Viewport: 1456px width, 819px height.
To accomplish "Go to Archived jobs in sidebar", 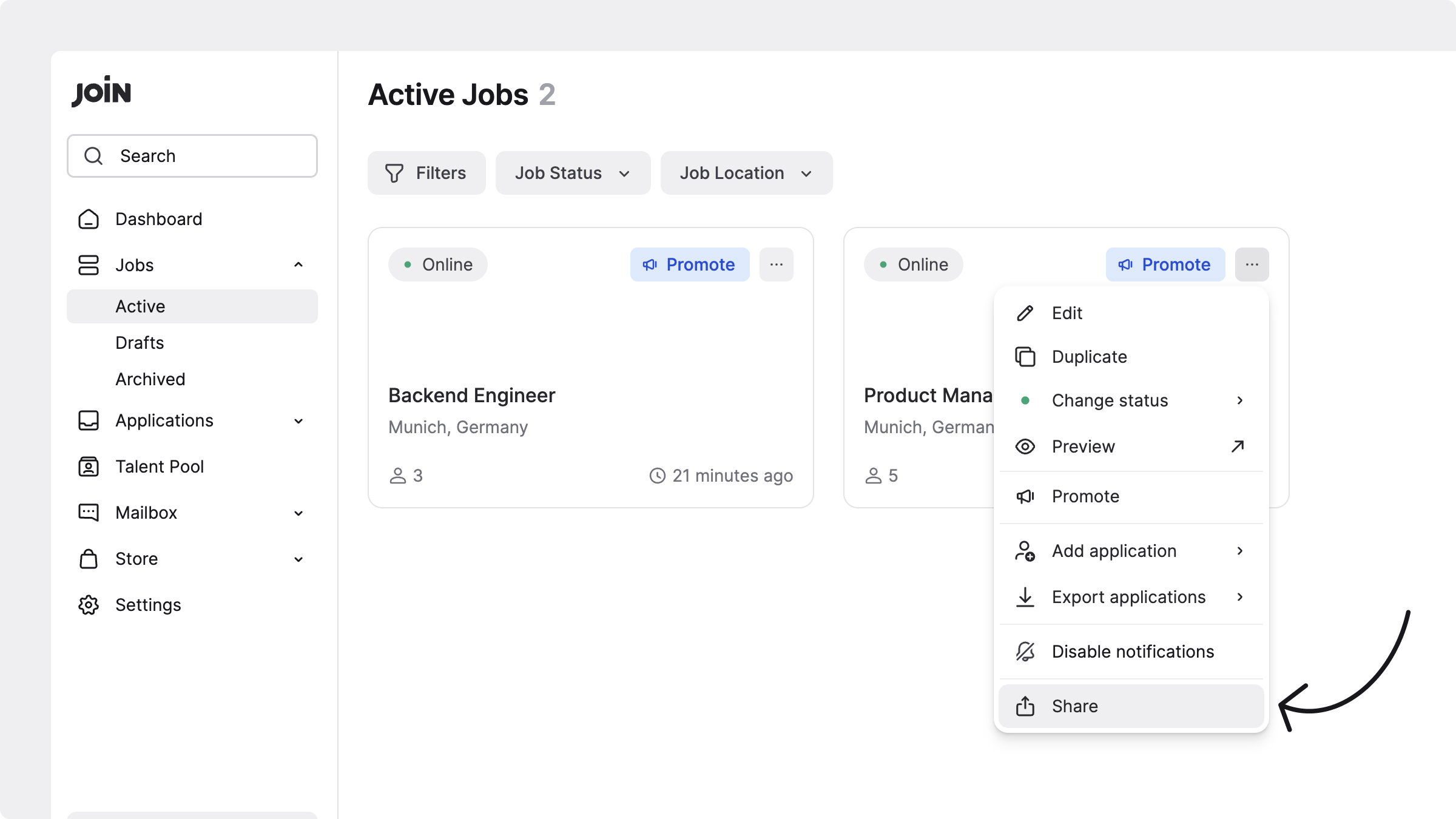I will pos(150,379).
